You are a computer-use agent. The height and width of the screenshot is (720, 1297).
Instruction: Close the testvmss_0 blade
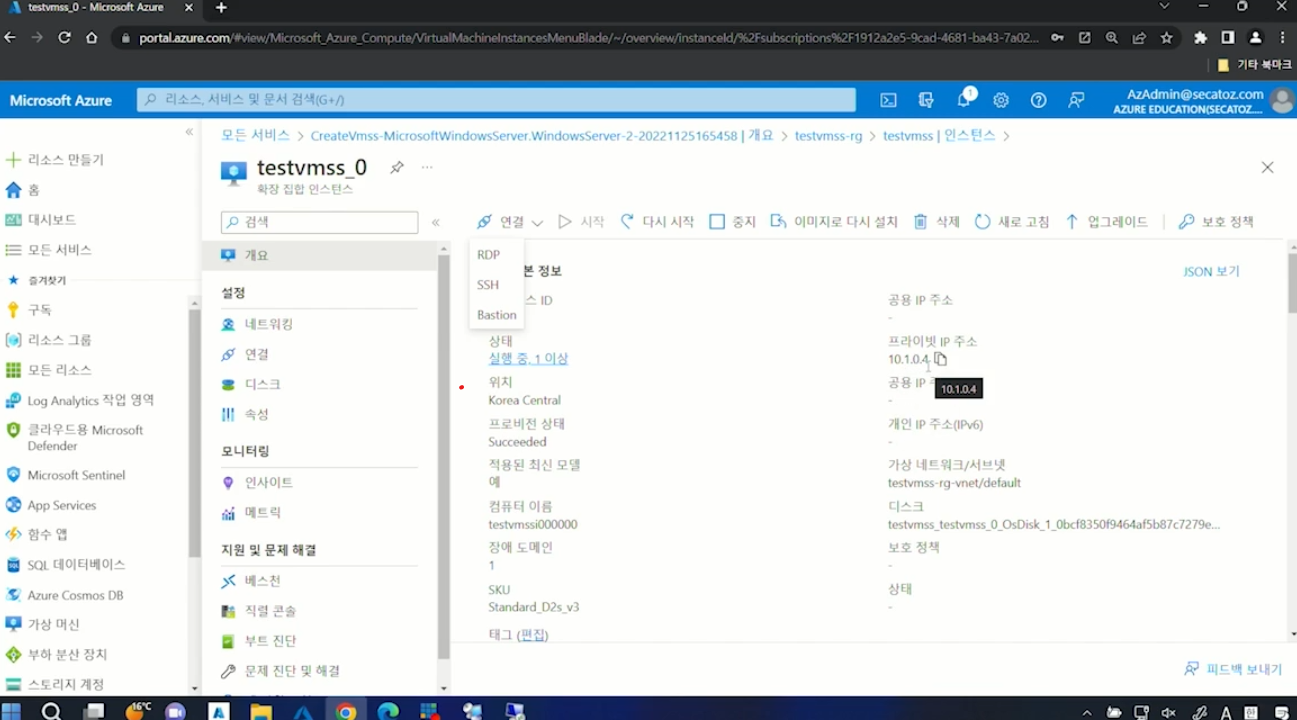point(1267,167)
